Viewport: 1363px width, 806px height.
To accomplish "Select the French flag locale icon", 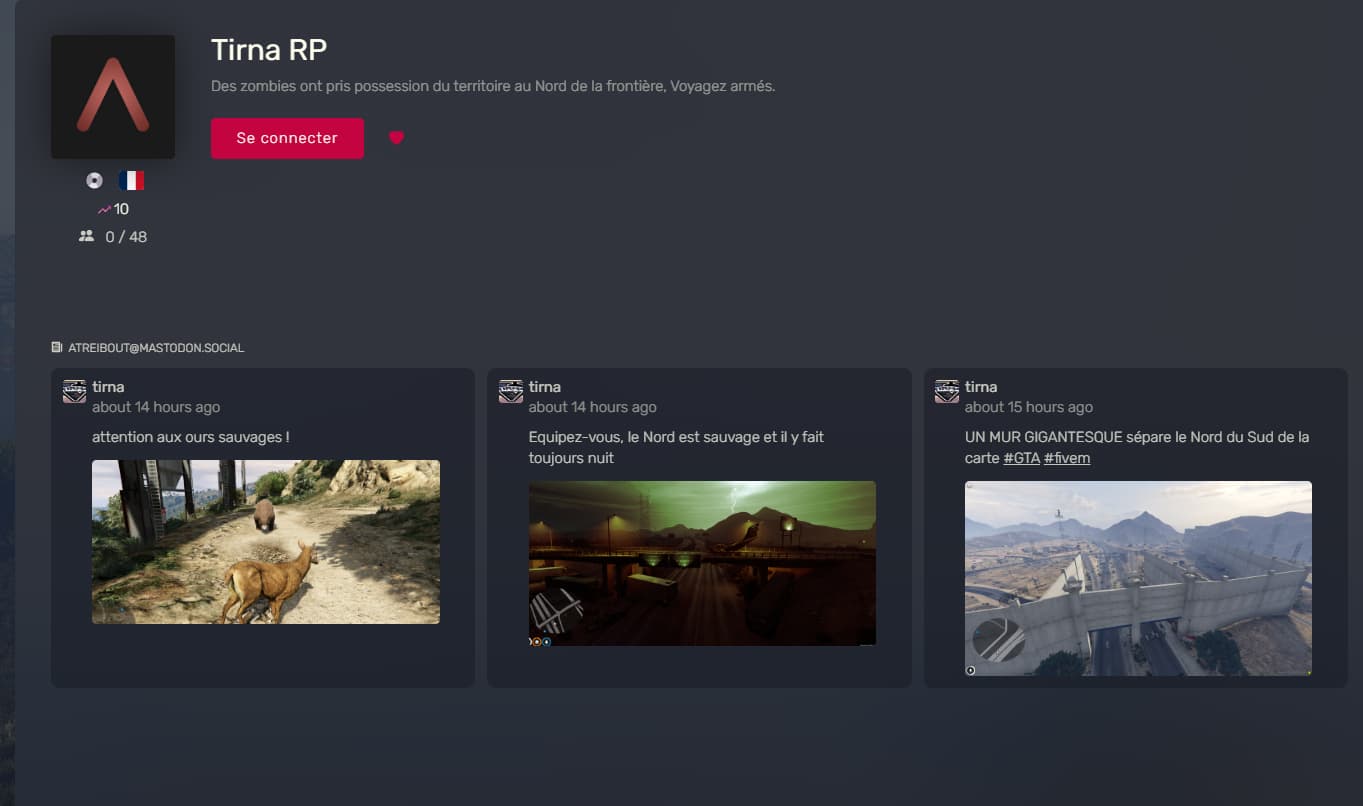I will pos(130,179).
